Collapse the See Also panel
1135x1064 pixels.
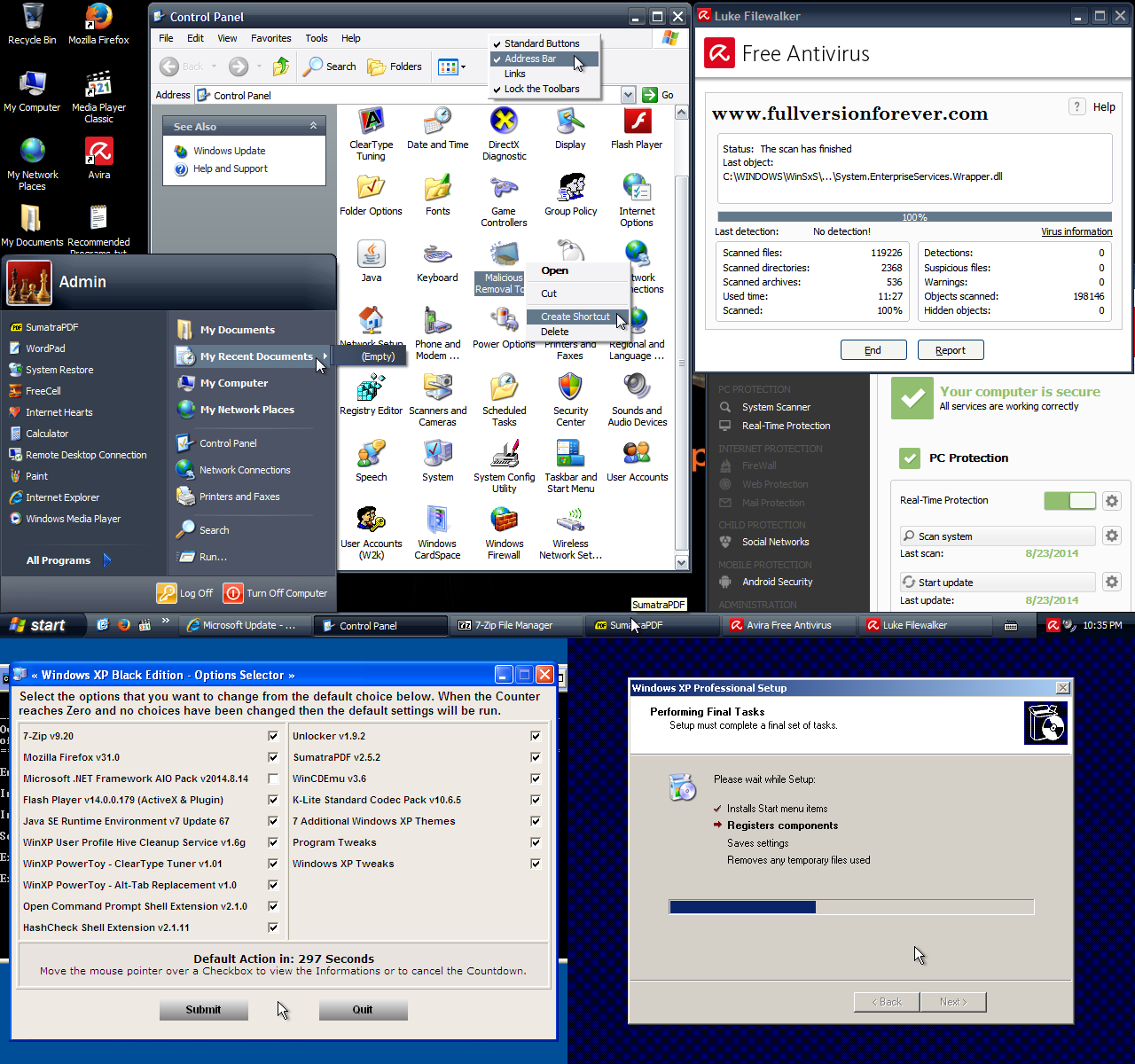point(313,126)
